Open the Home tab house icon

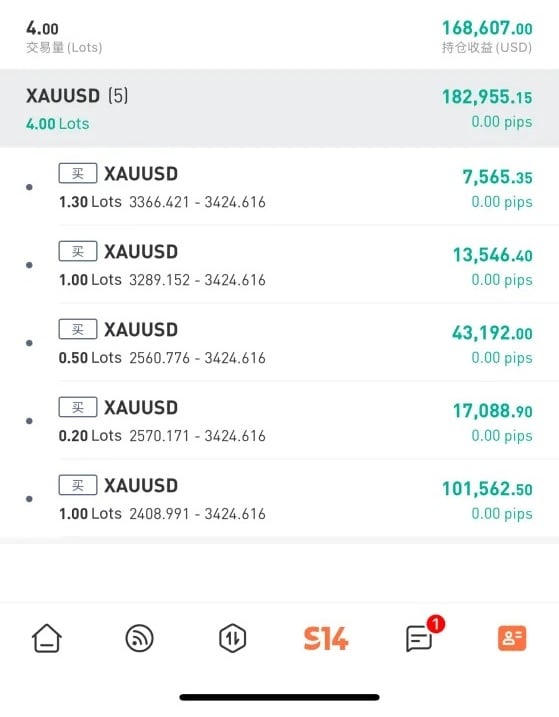47,638
